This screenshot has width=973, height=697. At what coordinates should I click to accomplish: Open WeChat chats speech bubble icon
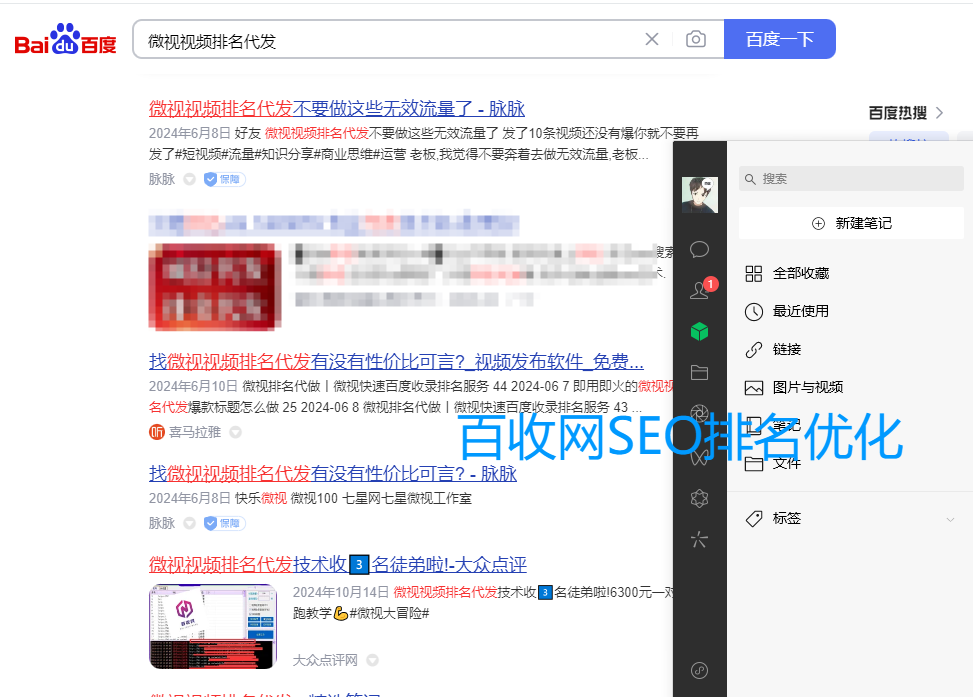coord(699,250)
